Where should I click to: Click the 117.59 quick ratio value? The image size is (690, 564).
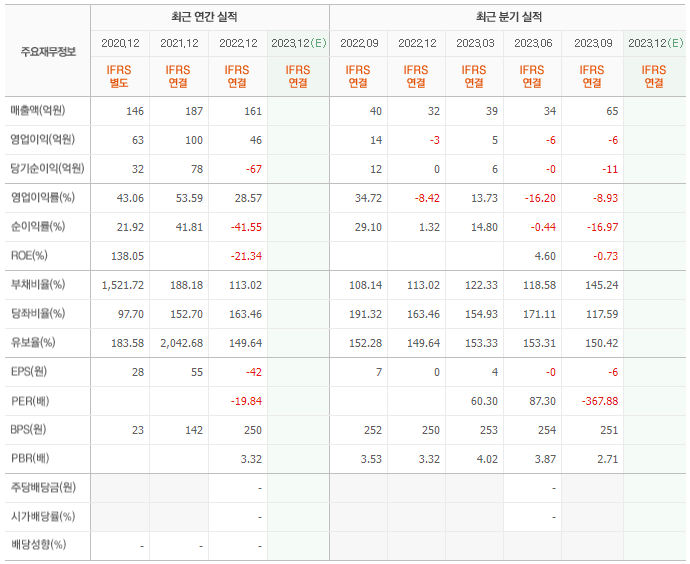tap(602, 314)
